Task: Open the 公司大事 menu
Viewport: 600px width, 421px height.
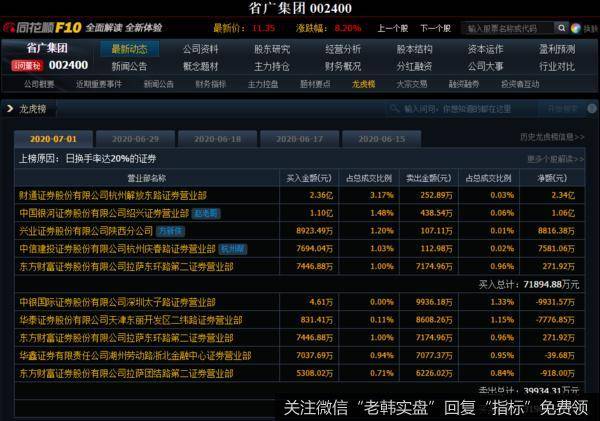Action: (485, 66)
